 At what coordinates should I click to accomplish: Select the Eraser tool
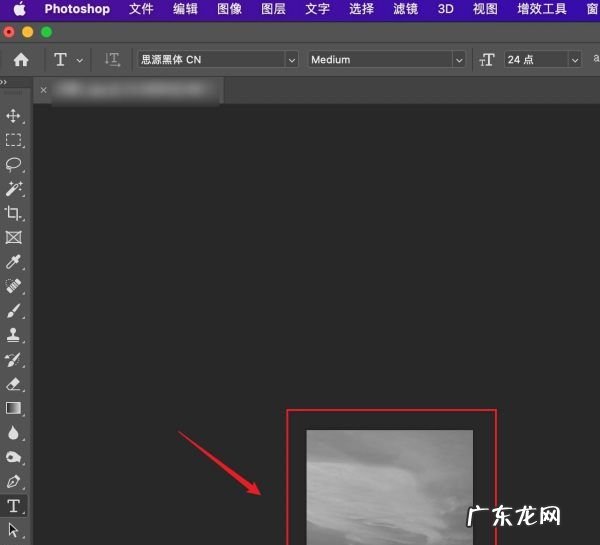click(x=13, y=384)
